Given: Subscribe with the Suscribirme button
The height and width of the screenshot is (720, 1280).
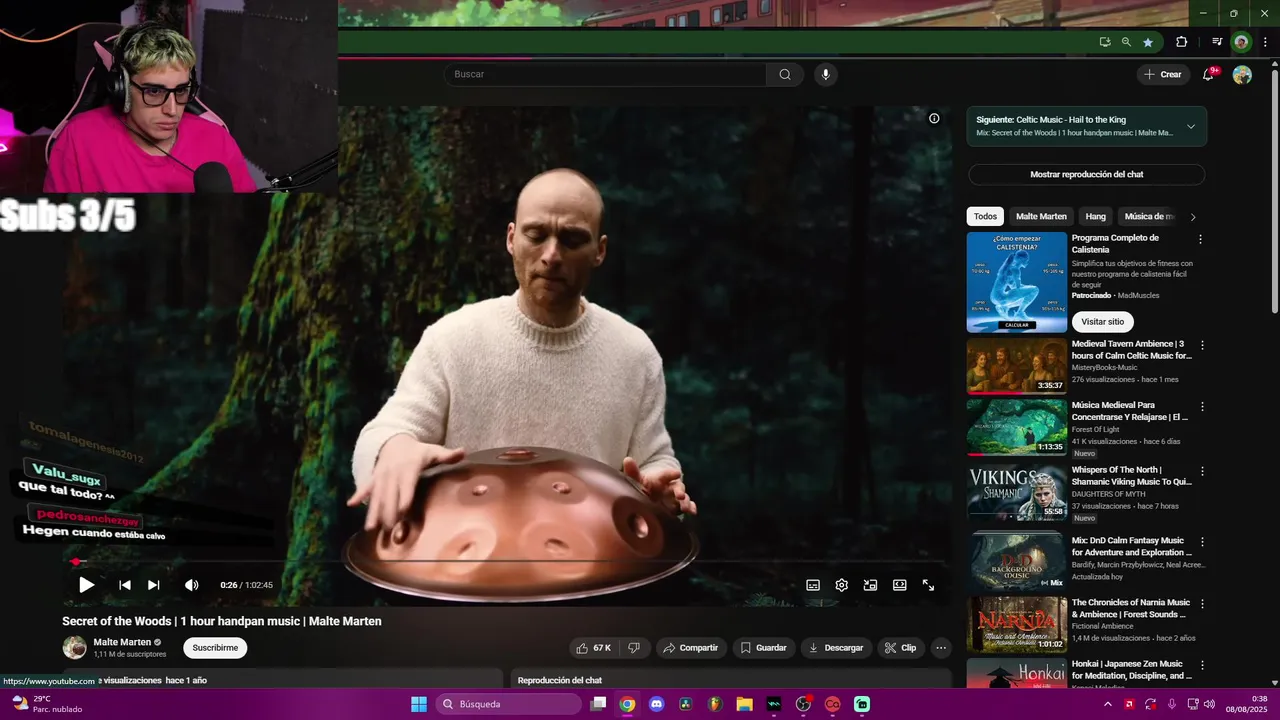Looking at the screenshot, I should 215,648.
